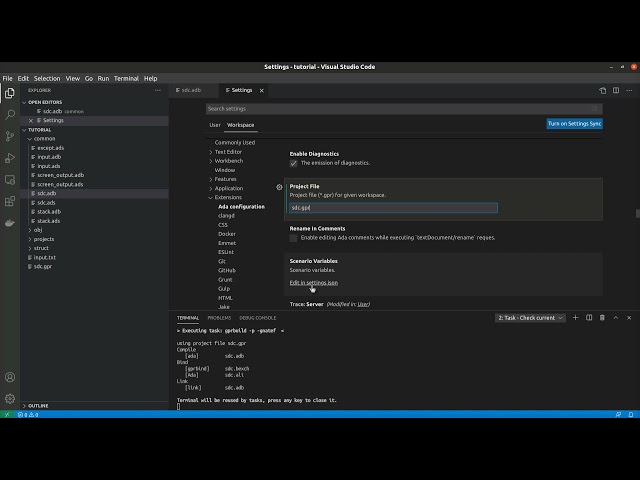The width and height of the screenshot is (640, 480).
Task: Open the Terminal menu
Action: tap(126, 78)
